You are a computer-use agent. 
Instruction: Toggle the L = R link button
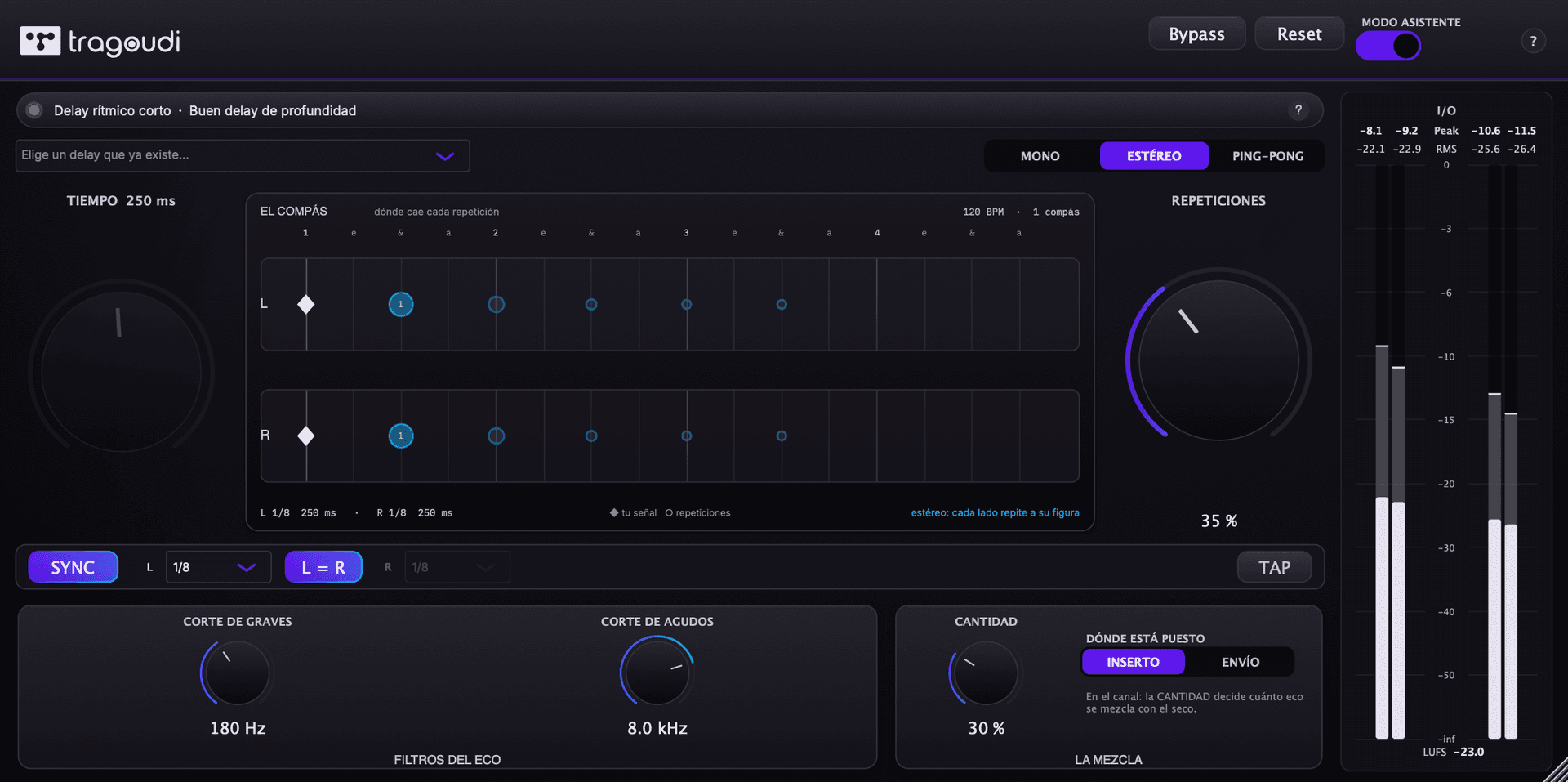tap(323, 567)
